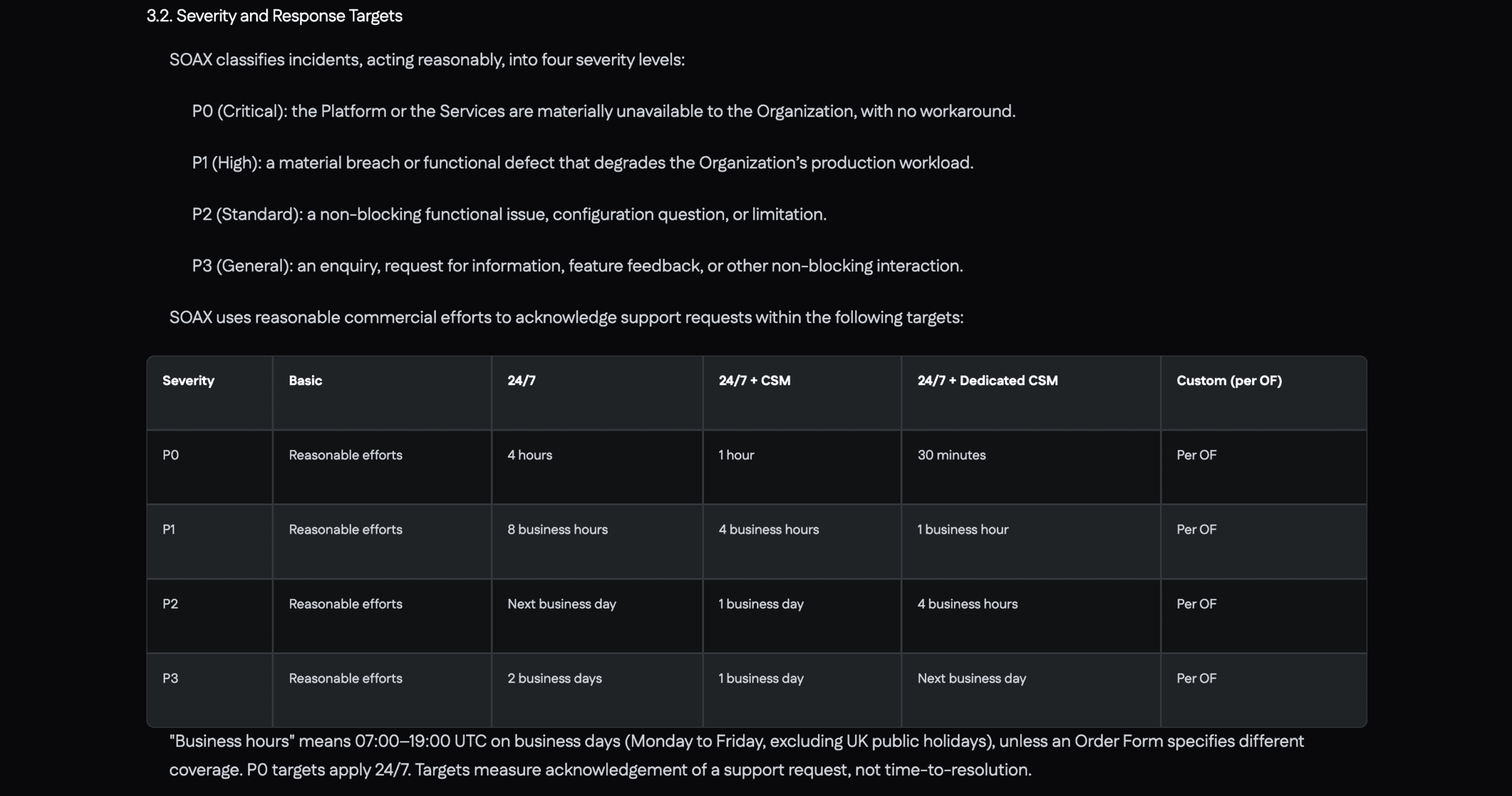This screenshot has height=796, width=1512.
Task: Select the '8 business hours' cell
Action: pyautogui.click(x=558, y=529)
